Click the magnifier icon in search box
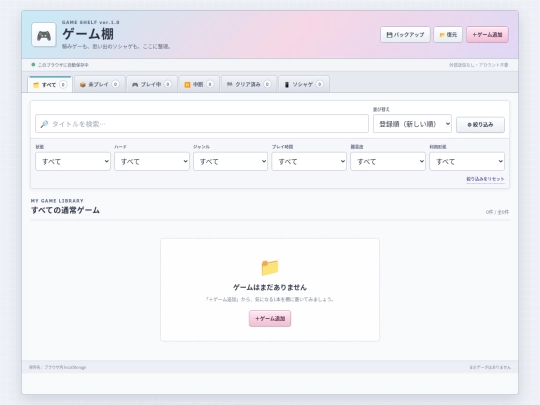The image size is (540, 405). coord(44,124)
